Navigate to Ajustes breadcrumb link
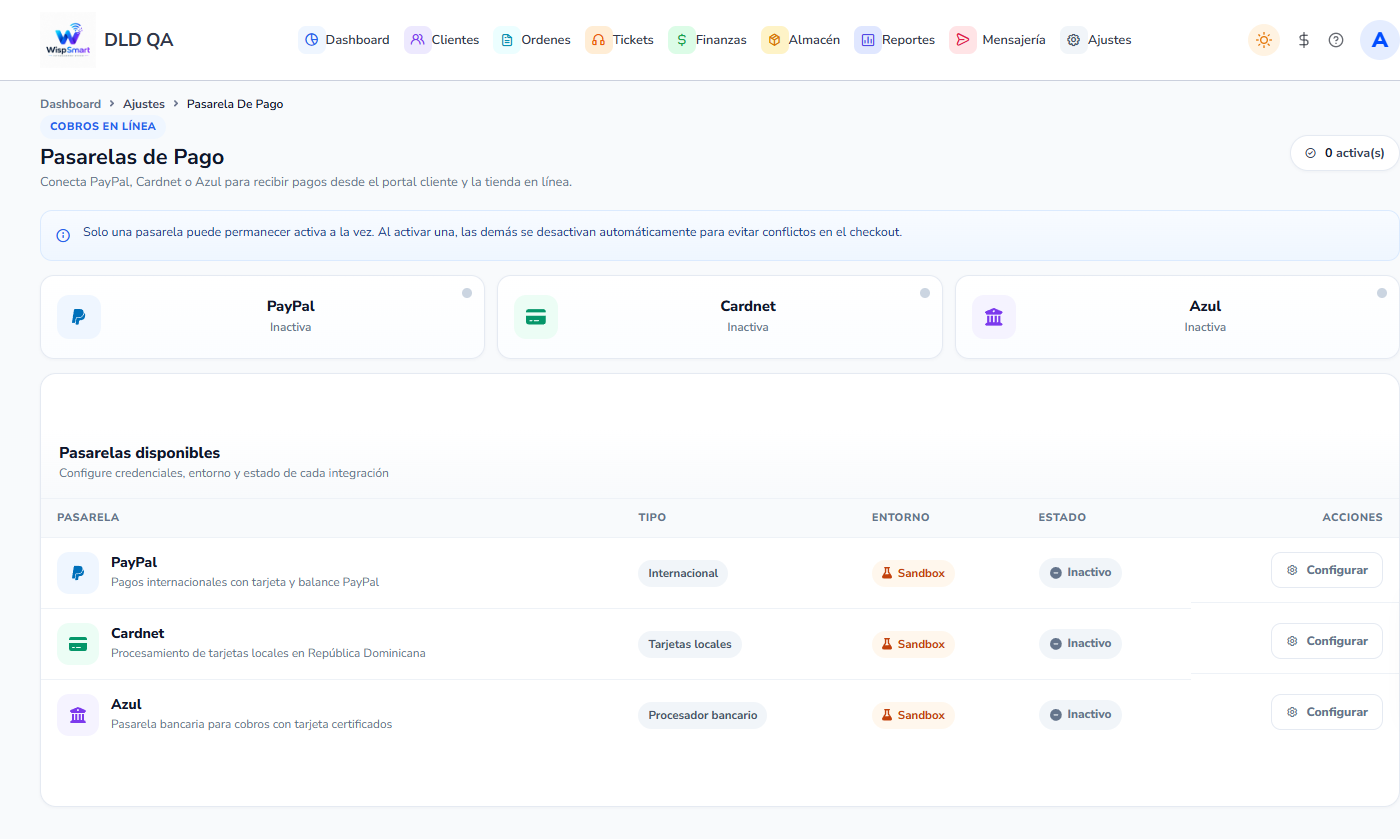This screenshot has width=1400, height=839. pos(144,104)
